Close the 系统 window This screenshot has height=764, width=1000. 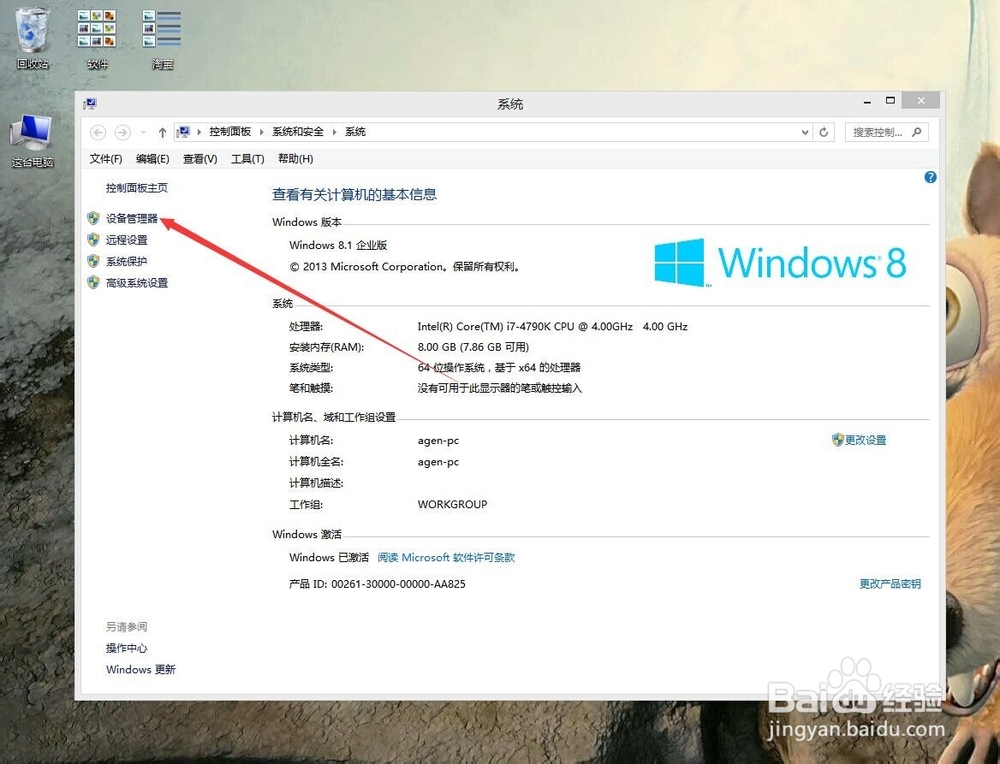(921, 100)
